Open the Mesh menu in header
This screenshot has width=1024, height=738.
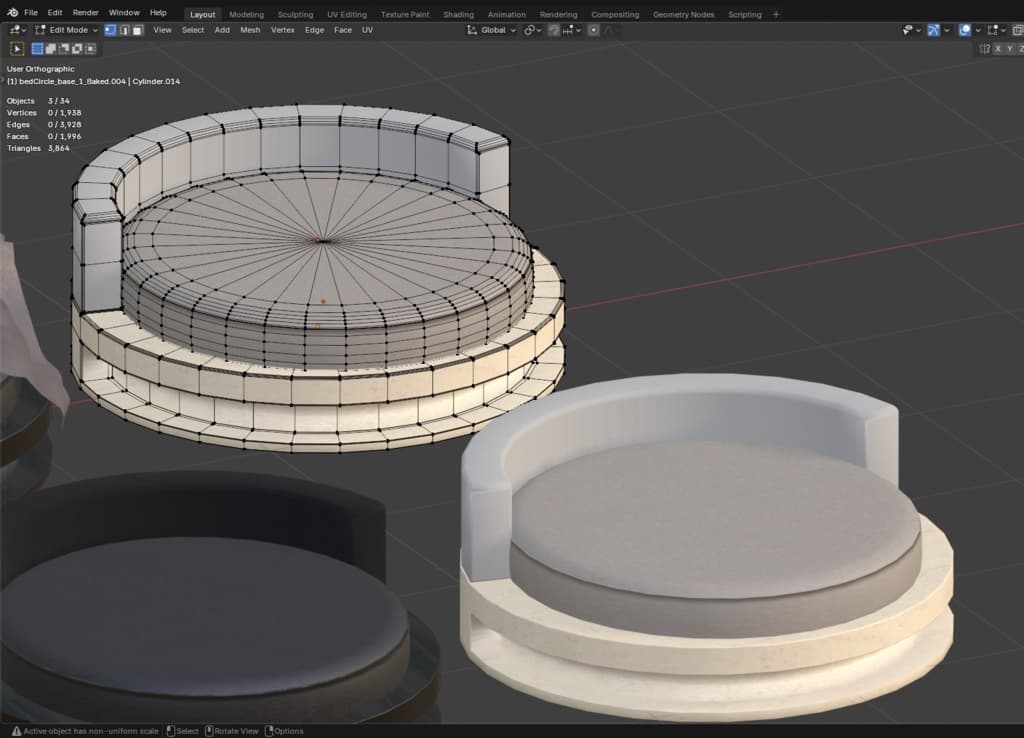tap(250, 30)
